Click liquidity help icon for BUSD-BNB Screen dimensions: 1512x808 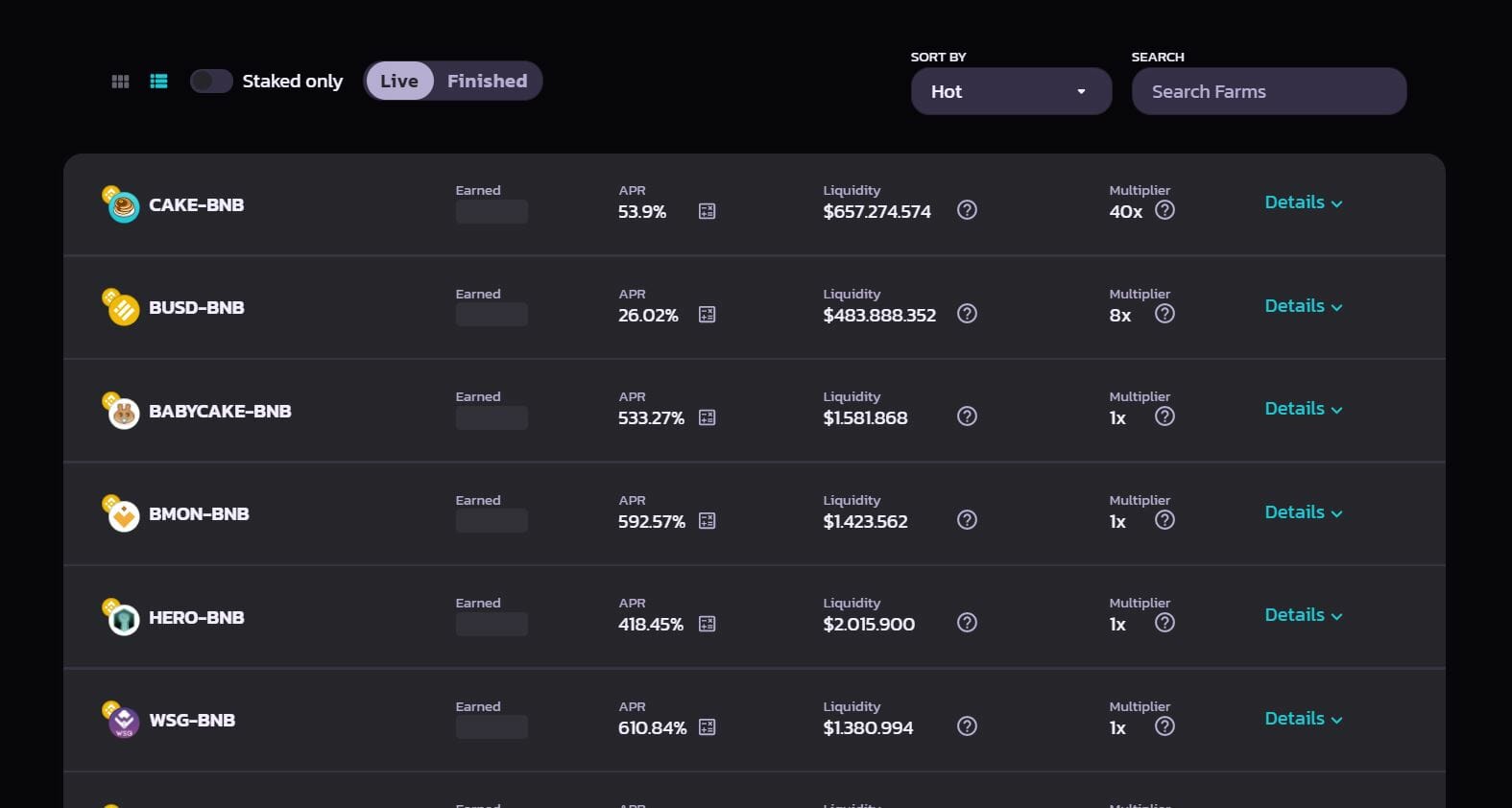[968, 314]
